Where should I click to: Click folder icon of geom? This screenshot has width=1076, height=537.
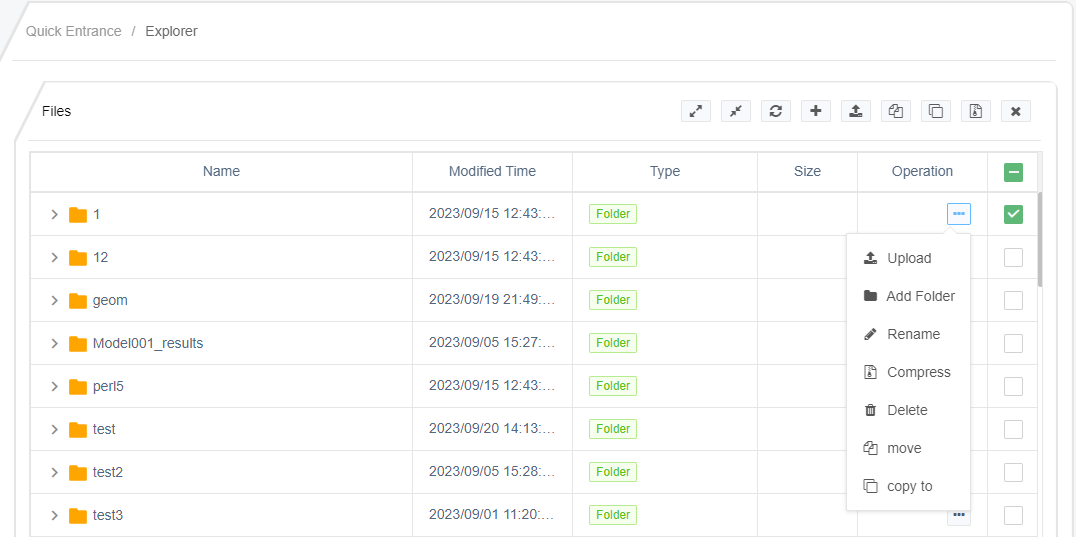78,300
